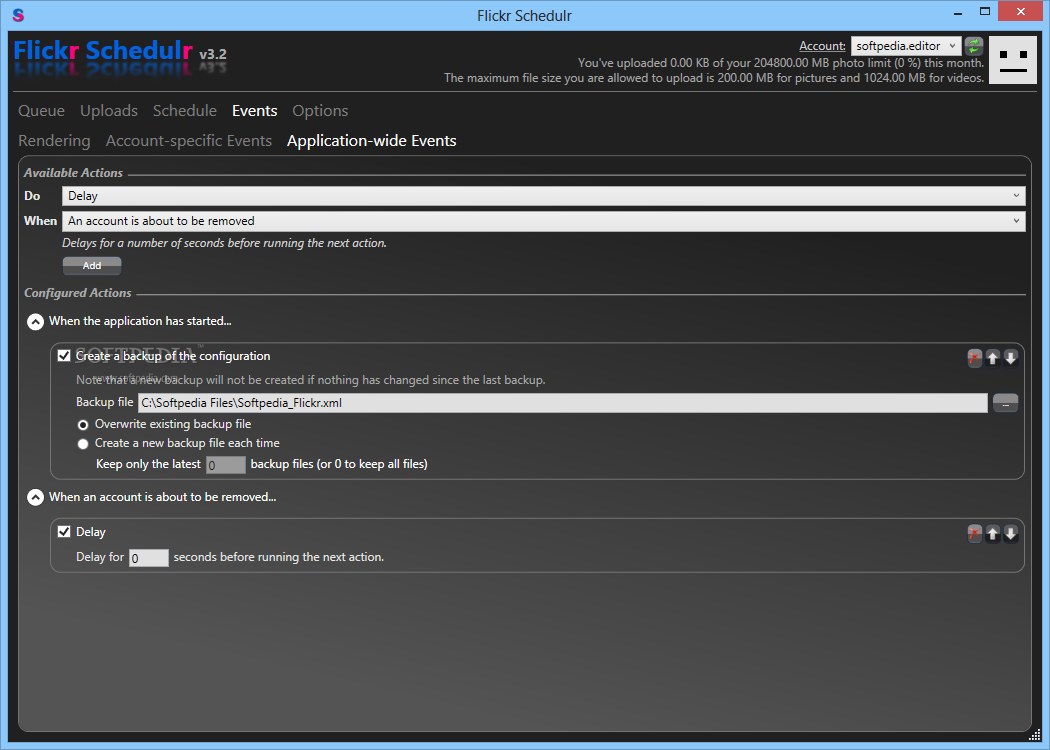1050x750 pixels.
Task: Select the Events tab
Action: coord(254,110)
